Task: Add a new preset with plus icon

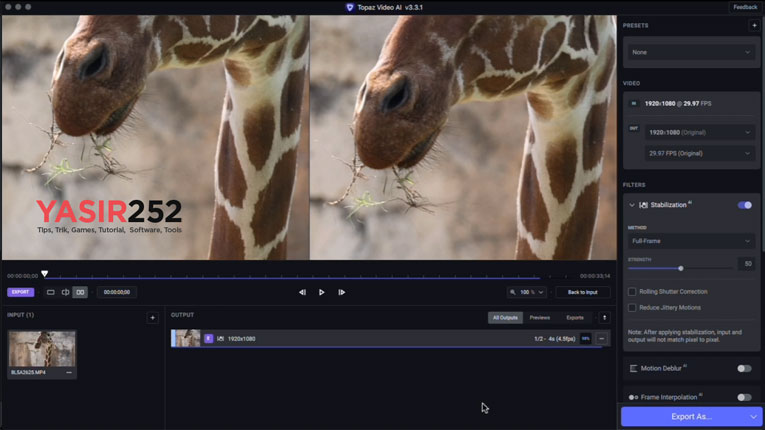Action: 754,25
